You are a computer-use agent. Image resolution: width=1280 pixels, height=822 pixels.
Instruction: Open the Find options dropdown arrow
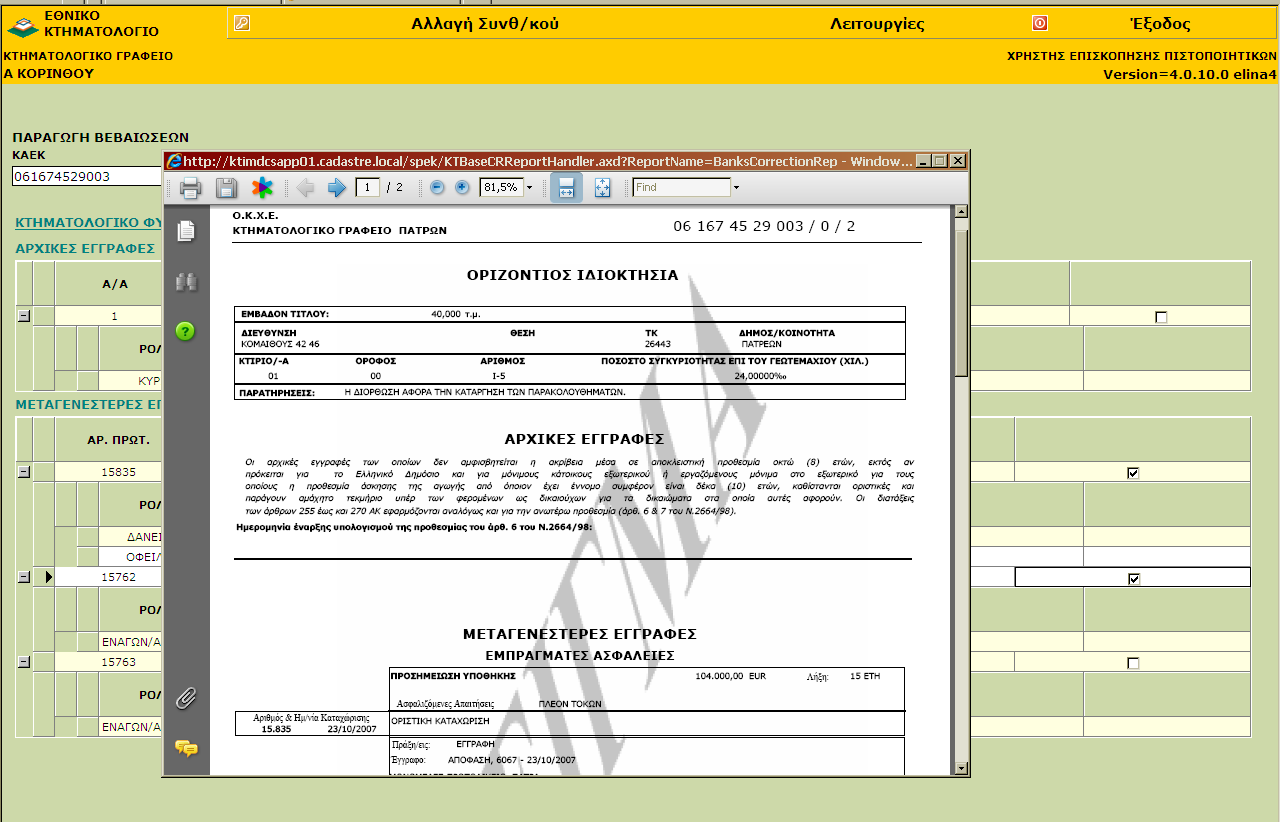[x=736, y=187]
